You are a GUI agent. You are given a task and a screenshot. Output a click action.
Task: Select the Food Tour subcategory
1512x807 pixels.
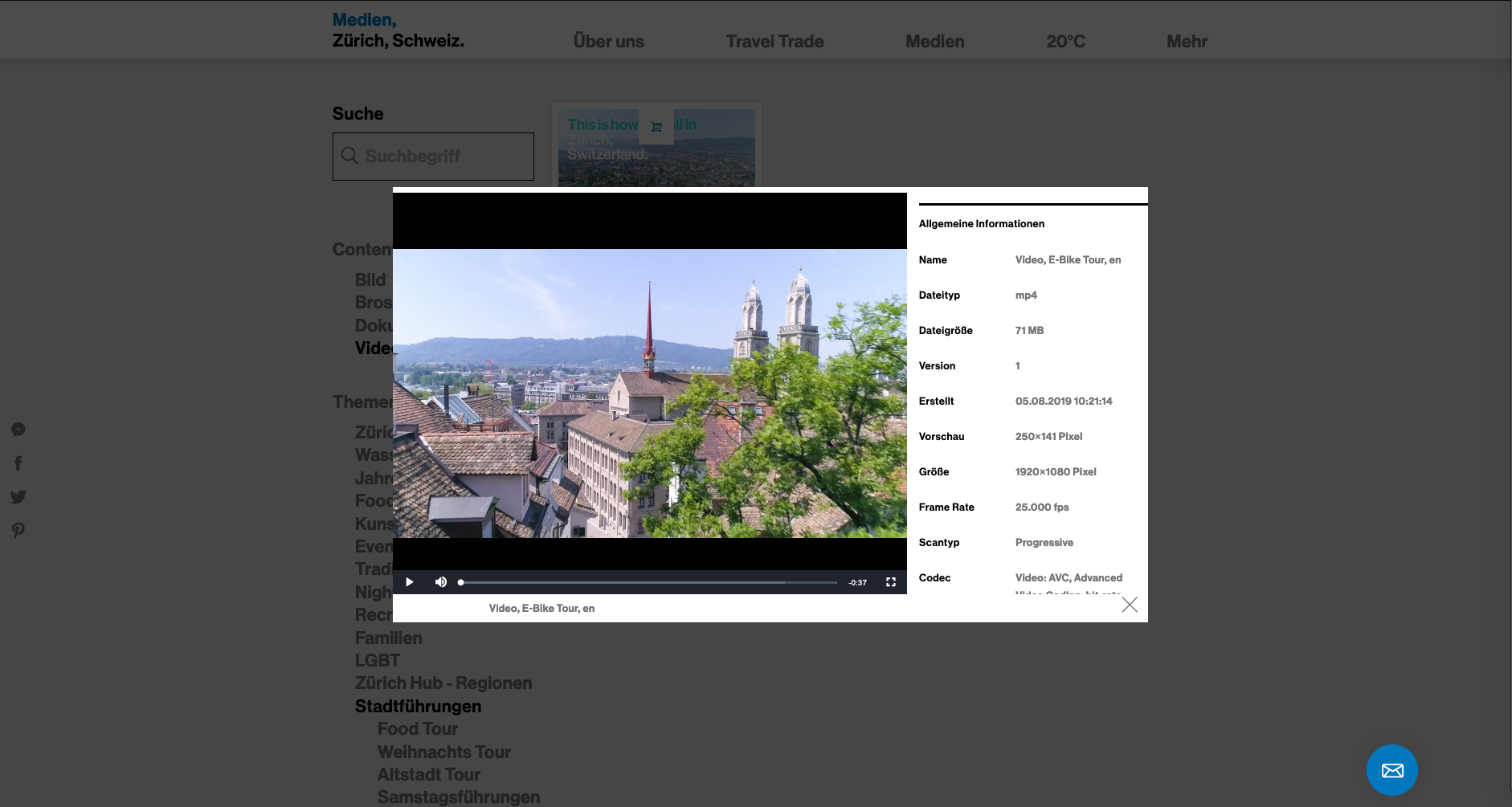[x=418, y=728]
